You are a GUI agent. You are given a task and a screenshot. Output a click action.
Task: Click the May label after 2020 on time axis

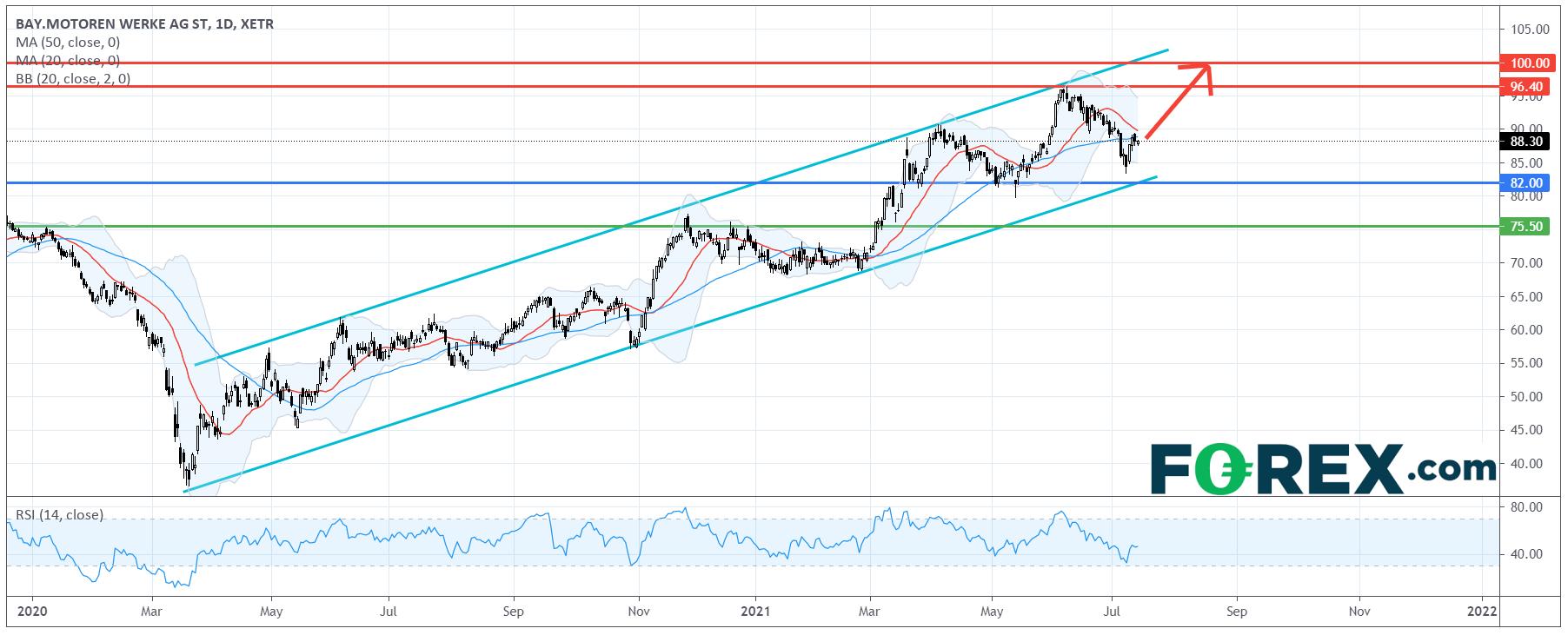click(270, 611)
